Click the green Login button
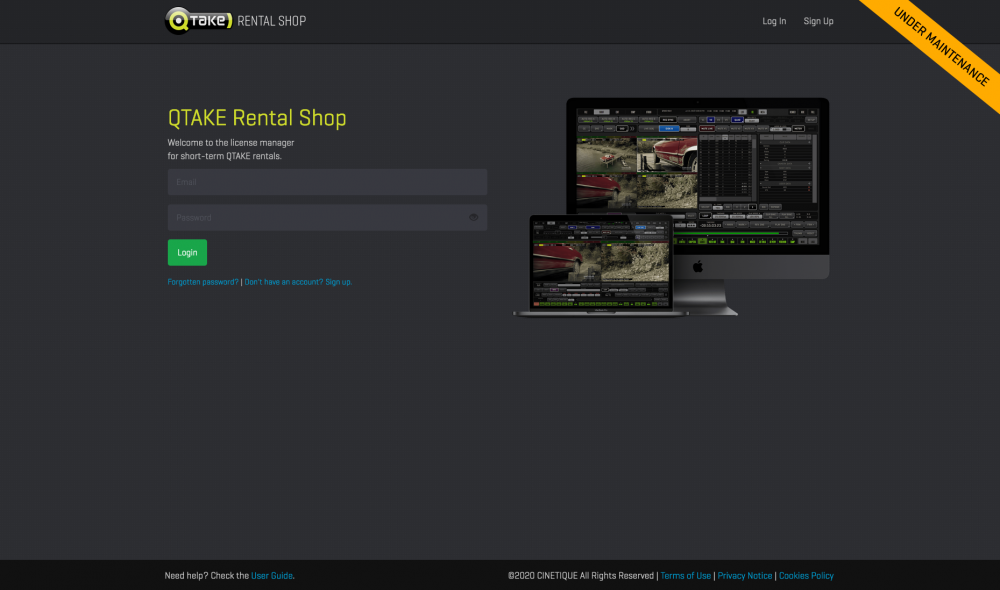This screenshot has width=1000, height=590. tap(187, 253)
